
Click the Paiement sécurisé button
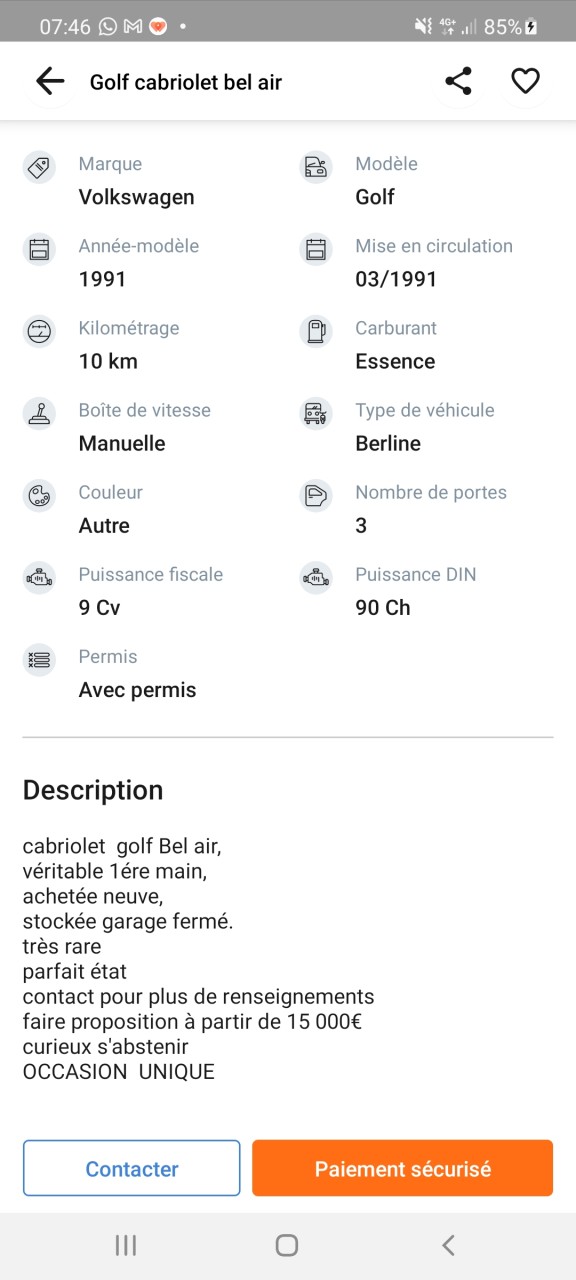point(402,1168)
